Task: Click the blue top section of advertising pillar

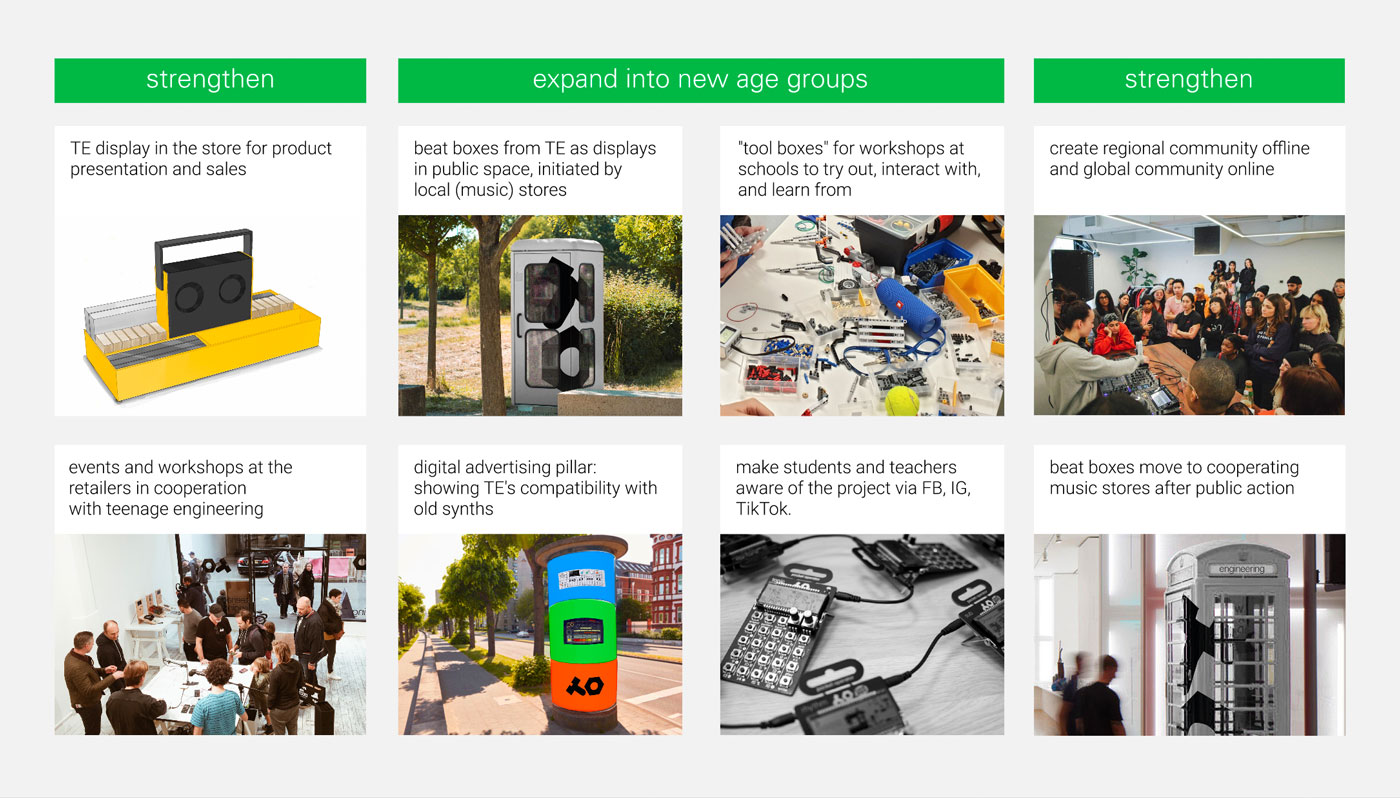Action: [x=582, y=577]
